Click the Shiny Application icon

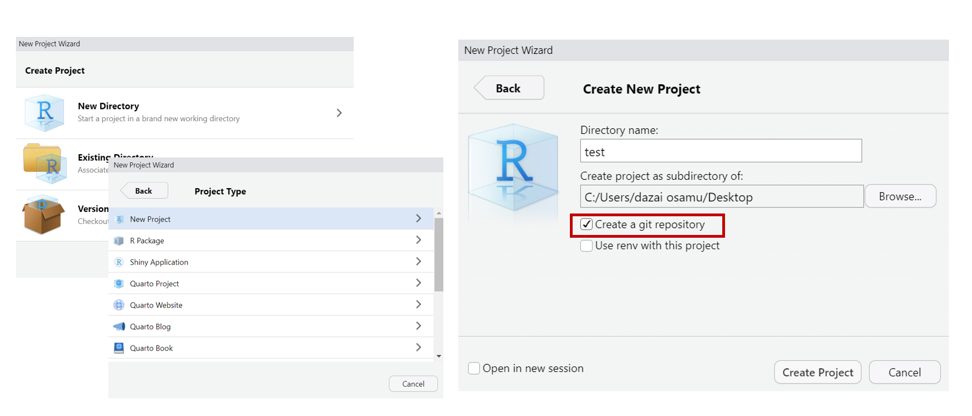click(x=119, y=262)
